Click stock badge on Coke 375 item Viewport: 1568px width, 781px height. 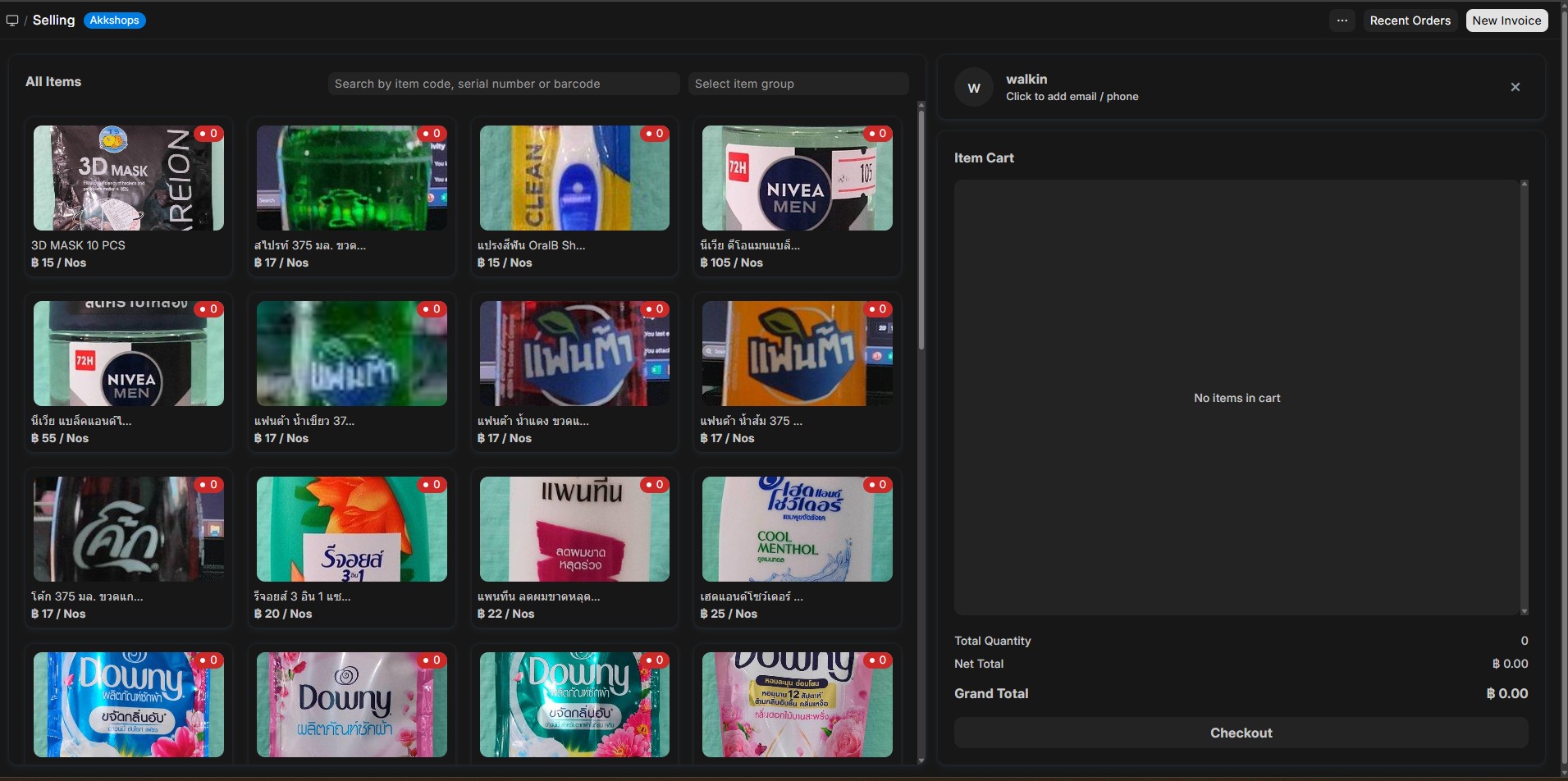(x=208, y=485)
